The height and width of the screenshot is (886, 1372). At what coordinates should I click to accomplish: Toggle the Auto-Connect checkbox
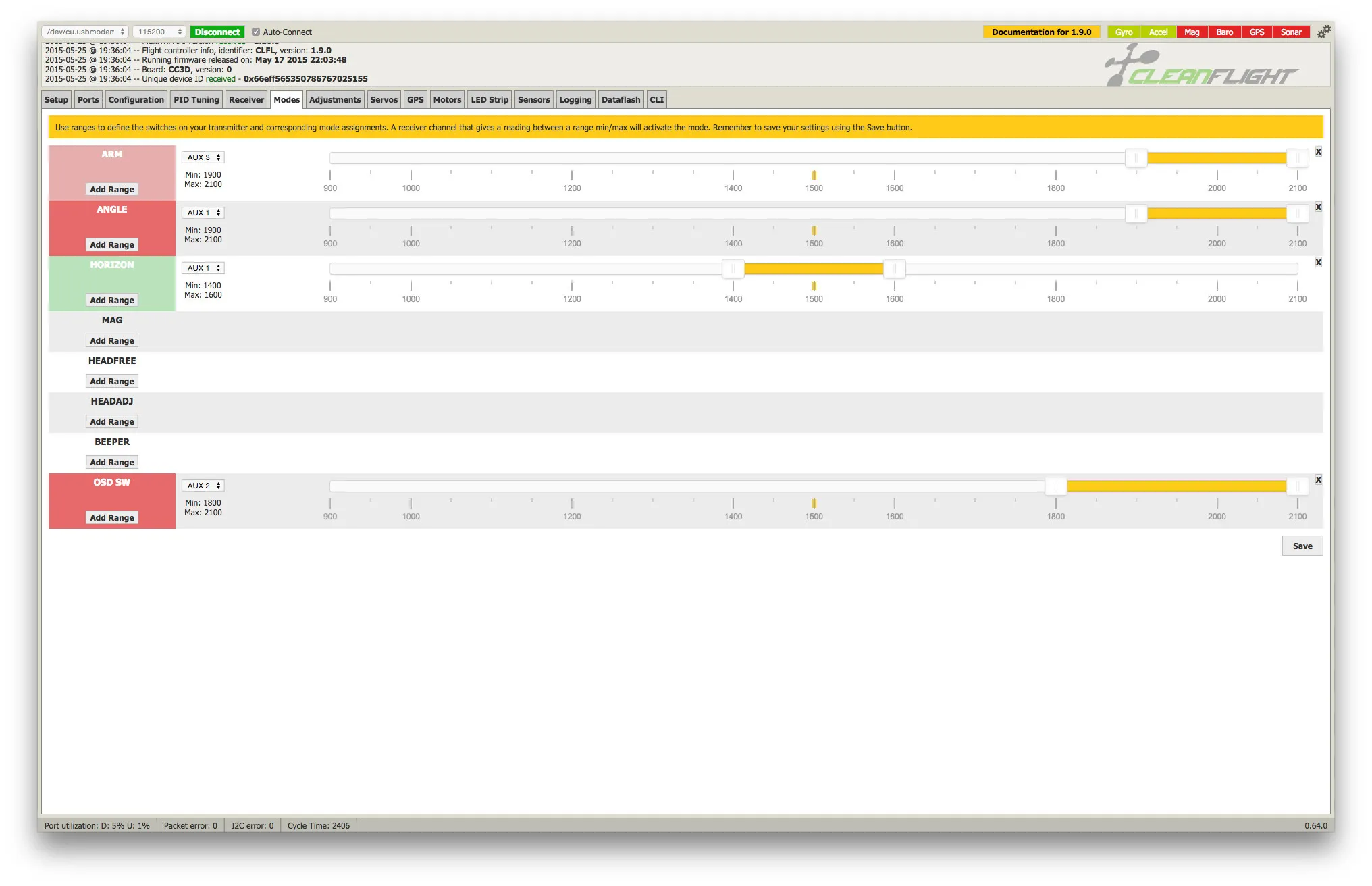[x=256, y=32]
